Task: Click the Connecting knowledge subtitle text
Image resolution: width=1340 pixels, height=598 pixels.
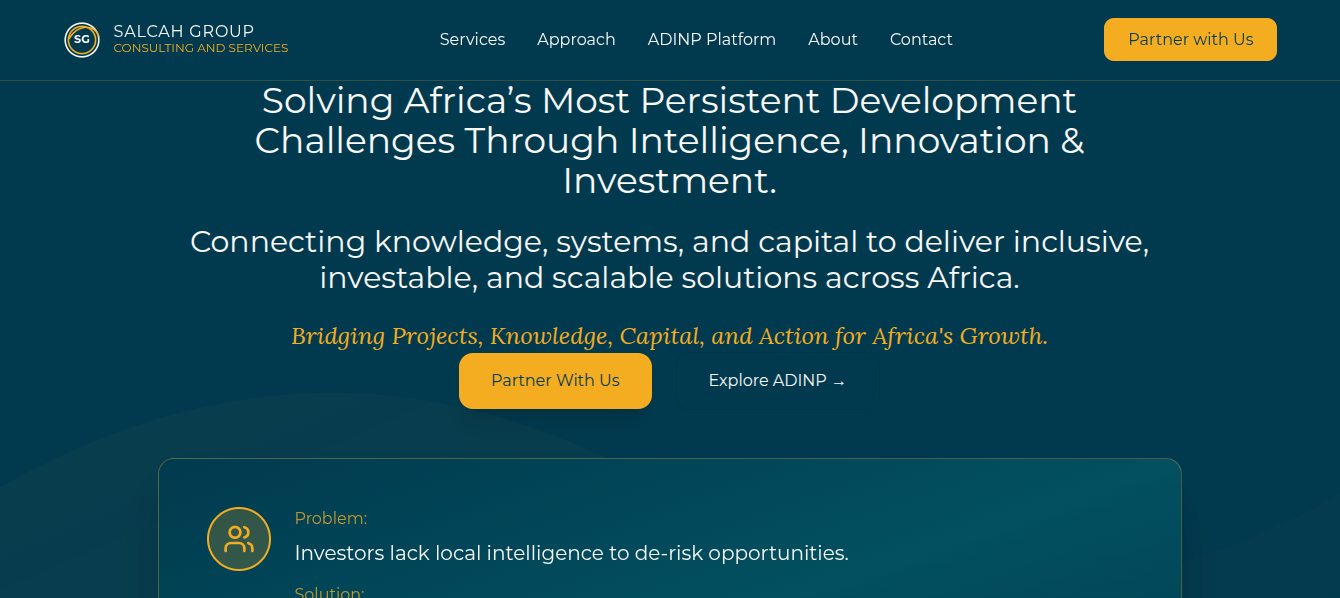Action: click(669, 259)
